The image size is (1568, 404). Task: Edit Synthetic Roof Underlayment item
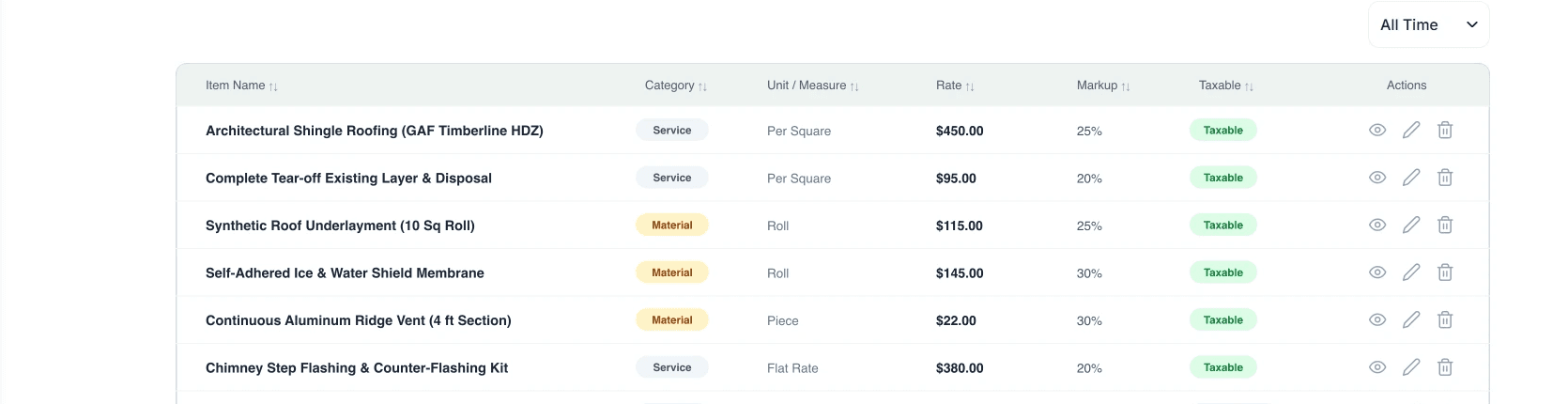click(1411, 225)
